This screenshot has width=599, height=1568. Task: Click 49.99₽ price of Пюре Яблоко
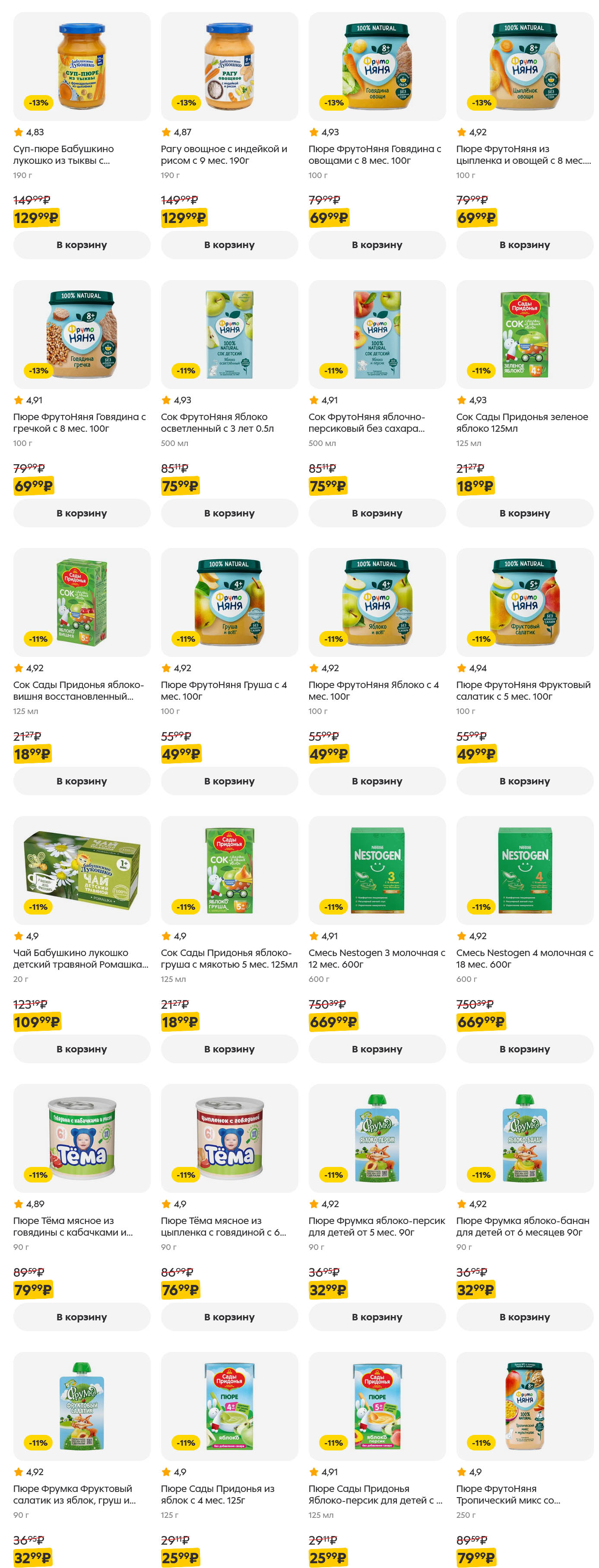click(328, 754)
